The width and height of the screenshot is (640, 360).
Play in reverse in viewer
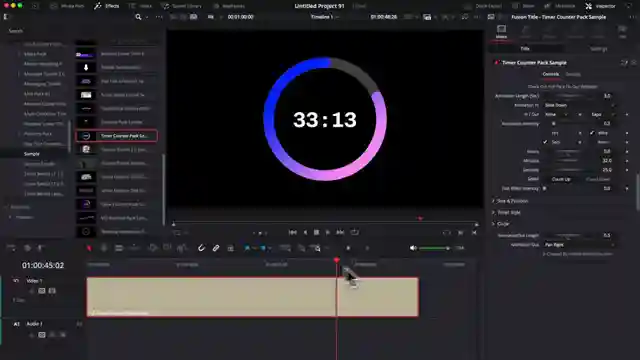[x=305, y=232]
